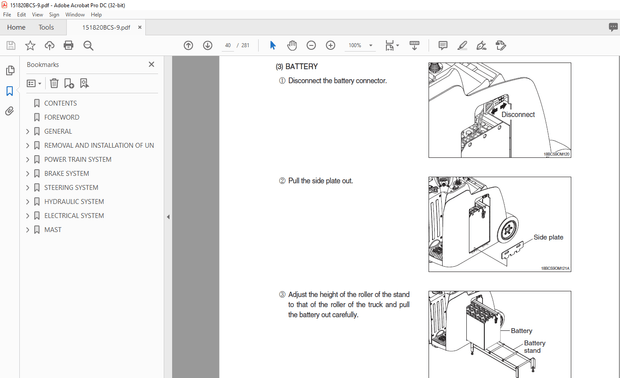
Task: Click the new bookmark icon
Action: [69, 83]
